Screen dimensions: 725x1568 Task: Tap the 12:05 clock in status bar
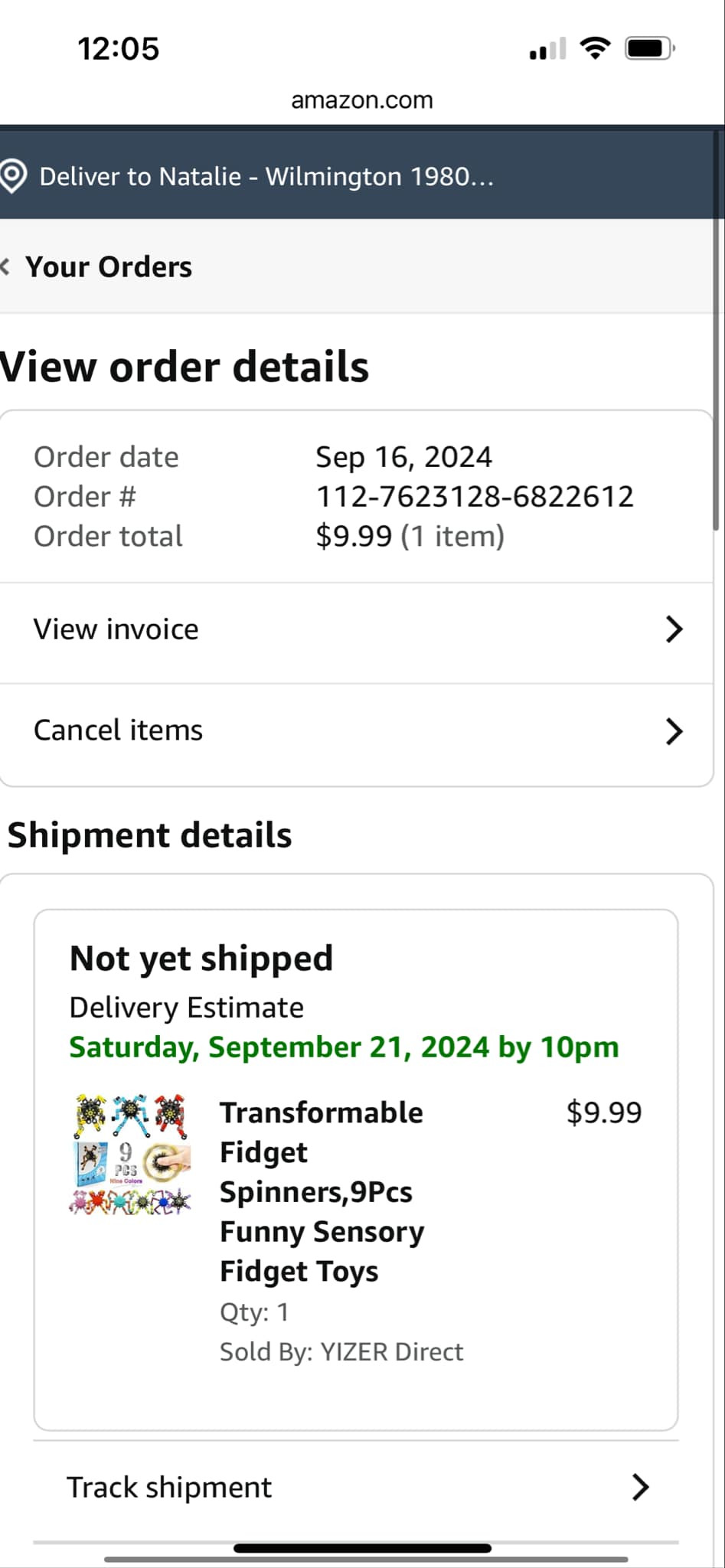click(119, 48)
